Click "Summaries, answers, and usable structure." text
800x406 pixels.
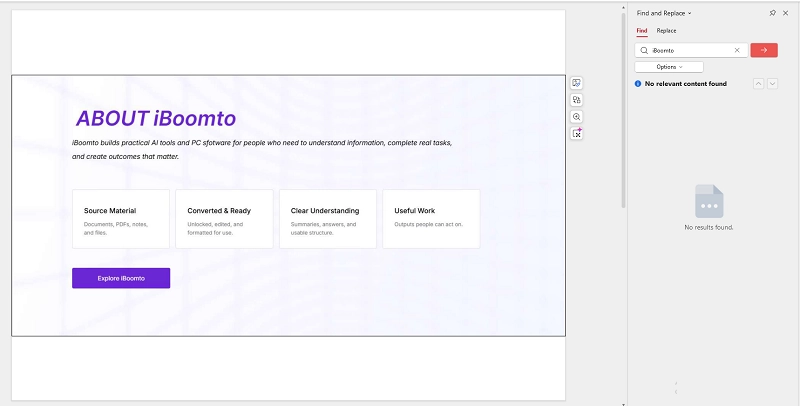tap(323, 229)
